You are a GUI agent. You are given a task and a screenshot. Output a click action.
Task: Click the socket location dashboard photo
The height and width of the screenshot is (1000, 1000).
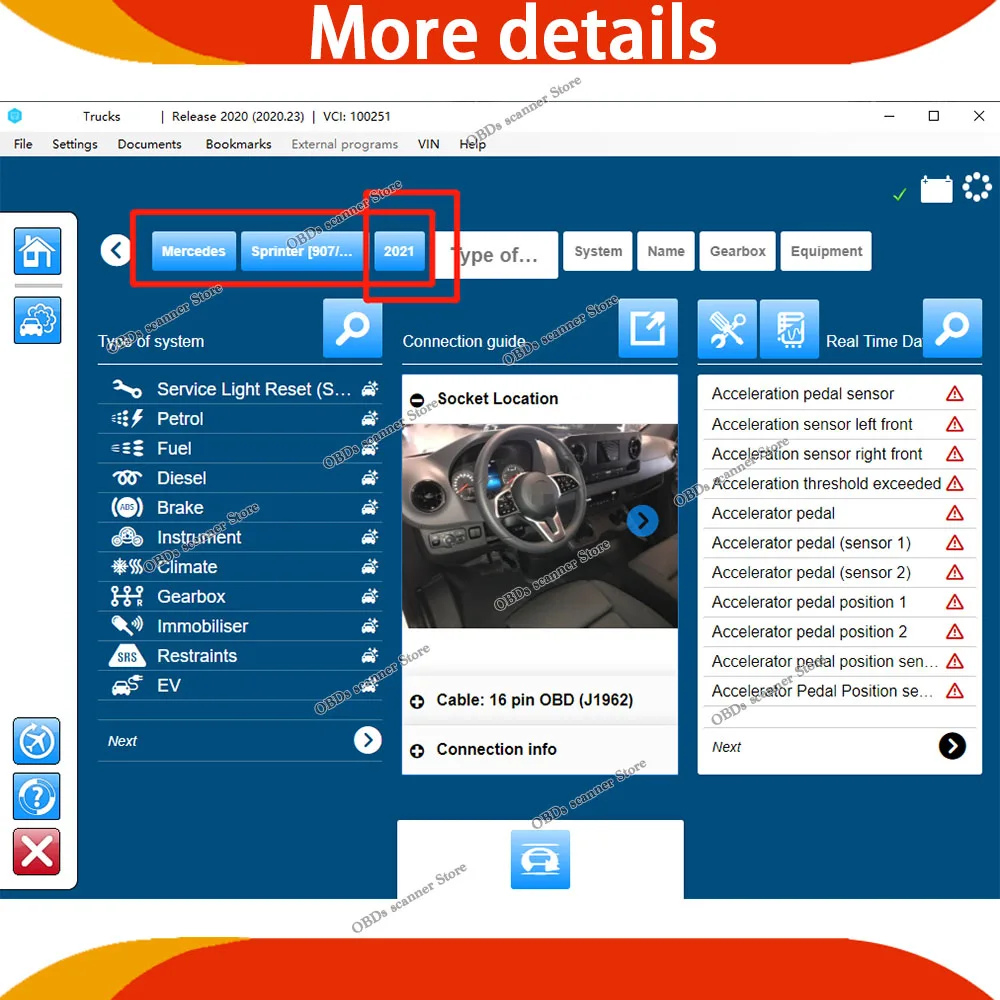click(540, 526)
